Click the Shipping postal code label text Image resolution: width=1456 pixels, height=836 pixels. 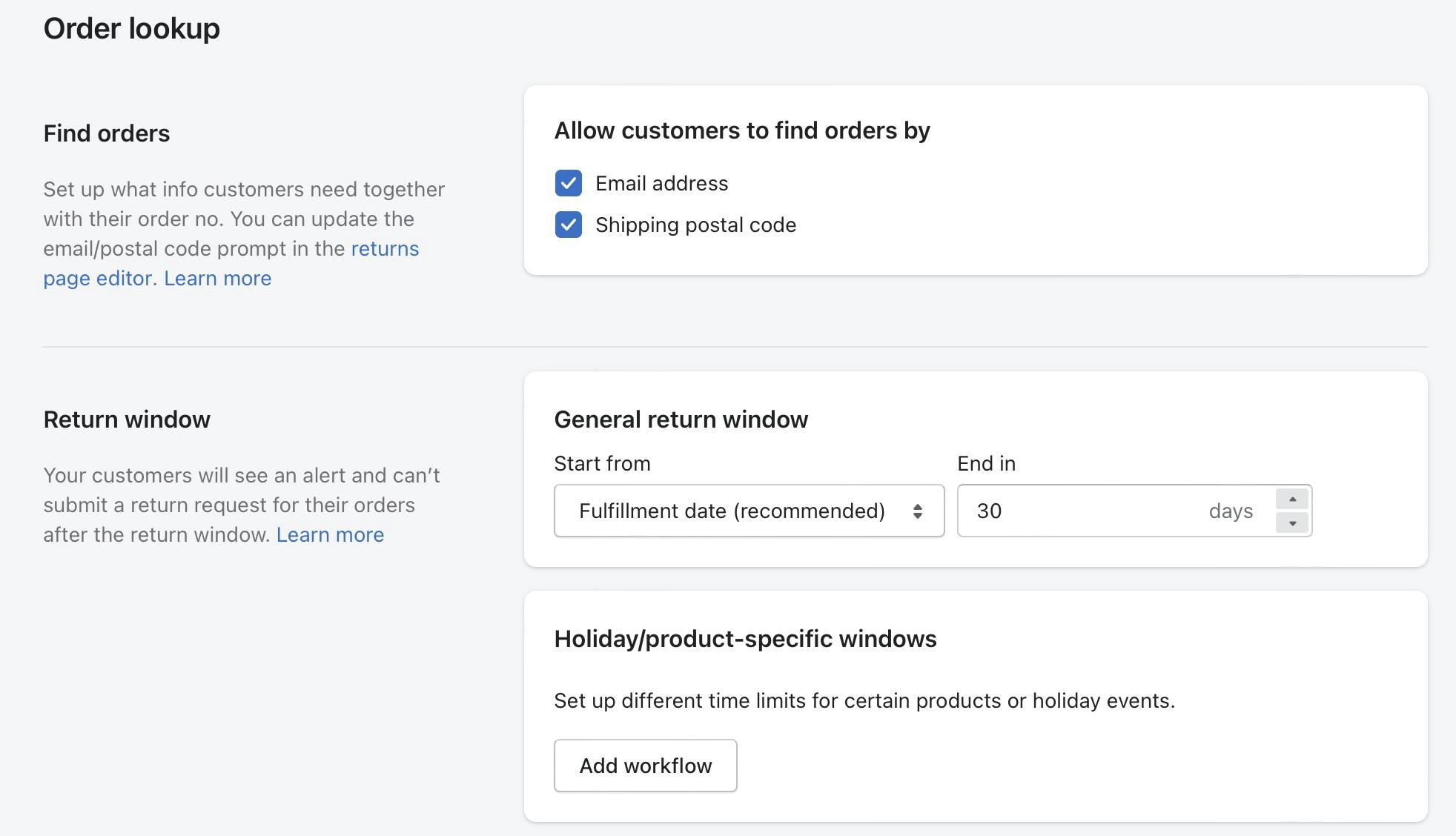695,225
